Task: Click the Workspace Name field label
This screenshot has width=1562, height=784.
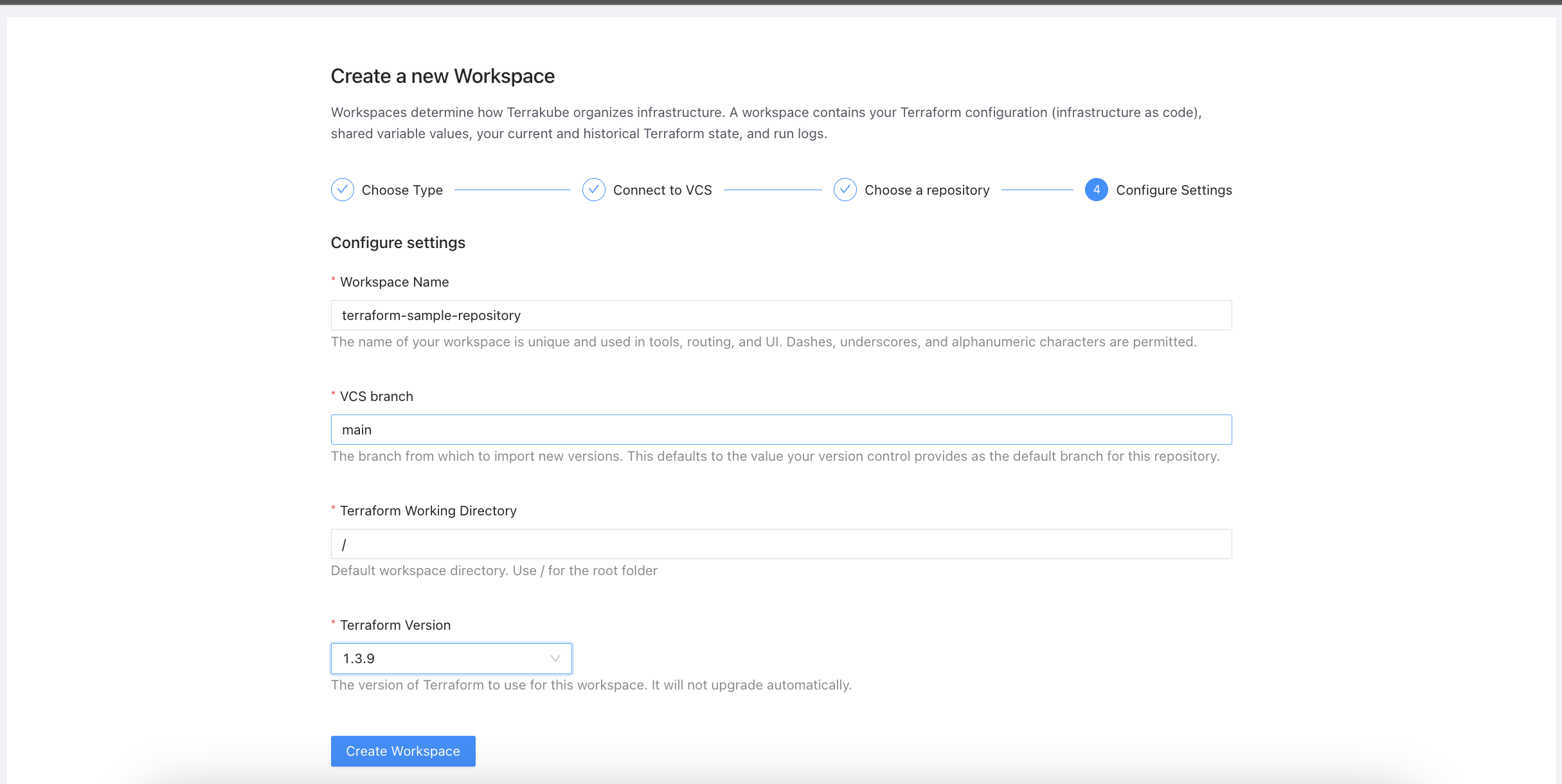Action: pos(394,282)
